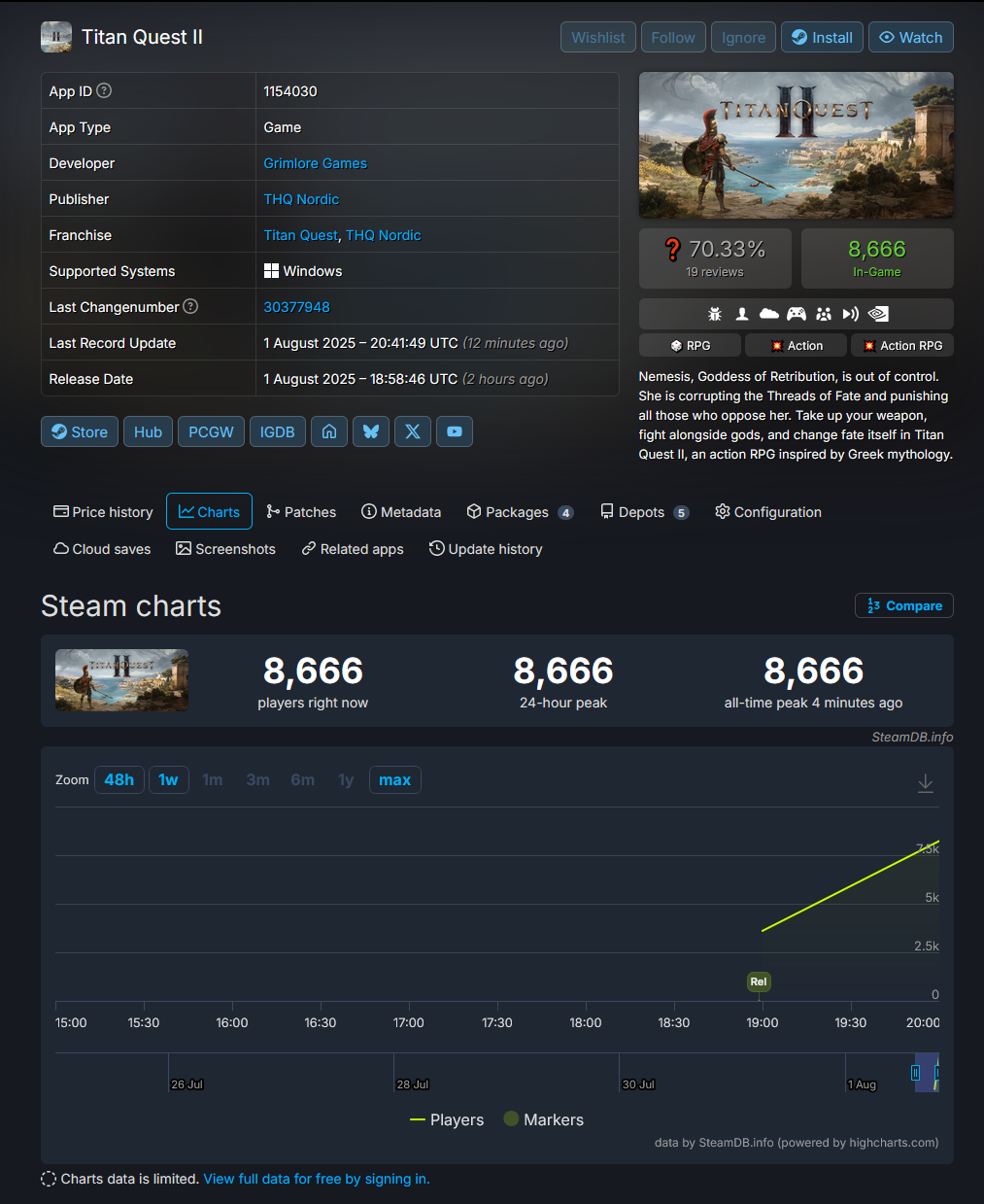The width and height of the screenshot is (984, 1204).
Task: Open the Action RPG tag
Action: [x=902, y=345]
